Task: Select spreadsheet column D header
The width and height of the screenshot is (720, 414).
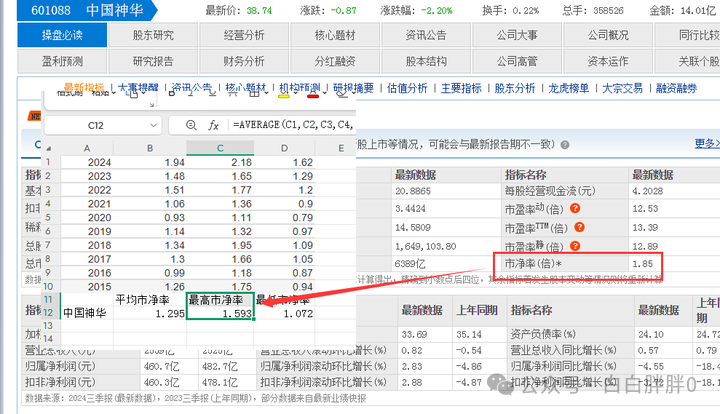Action: pos(284,148)
